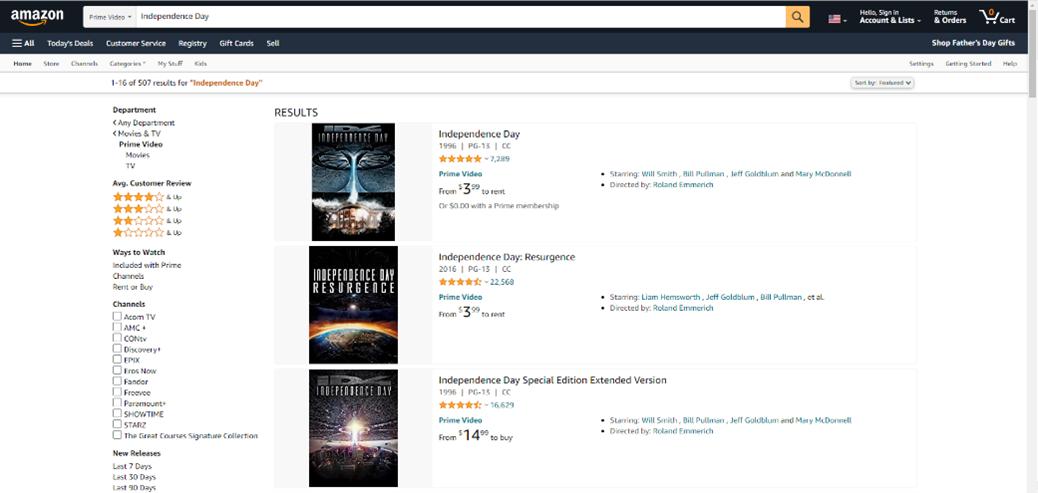Open the My Stuff tab

170,64
